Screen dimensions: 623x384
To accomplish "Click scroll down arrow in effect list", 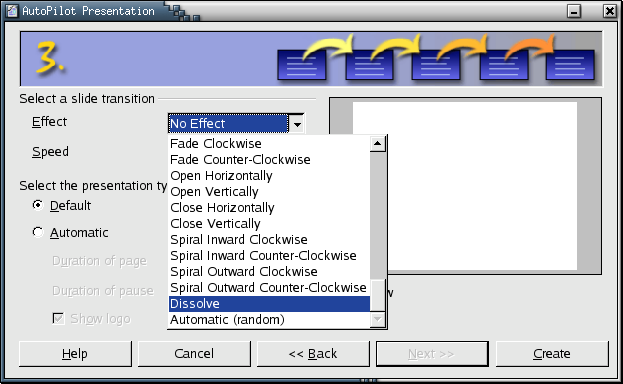I will pos(377,319).
